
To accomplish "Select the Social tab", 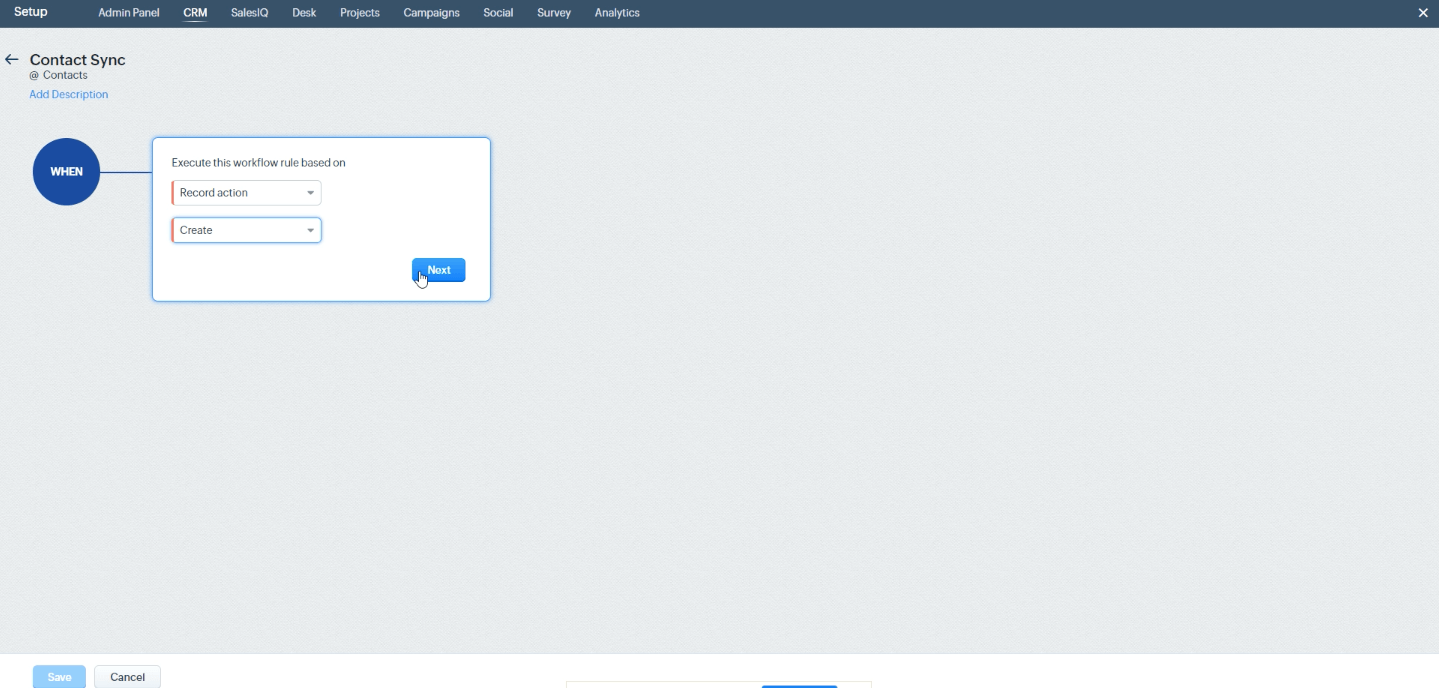I will click(x=497, y=13).
